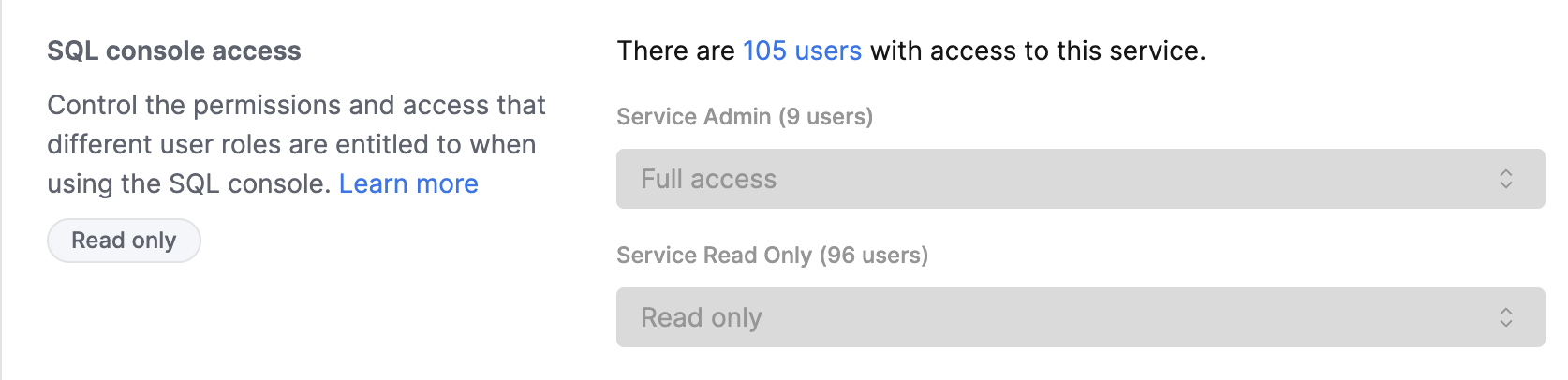Click the "Service Read Only (96 users)" label
This screenshot has width=1568, height=380.
(x=772, y=255)
